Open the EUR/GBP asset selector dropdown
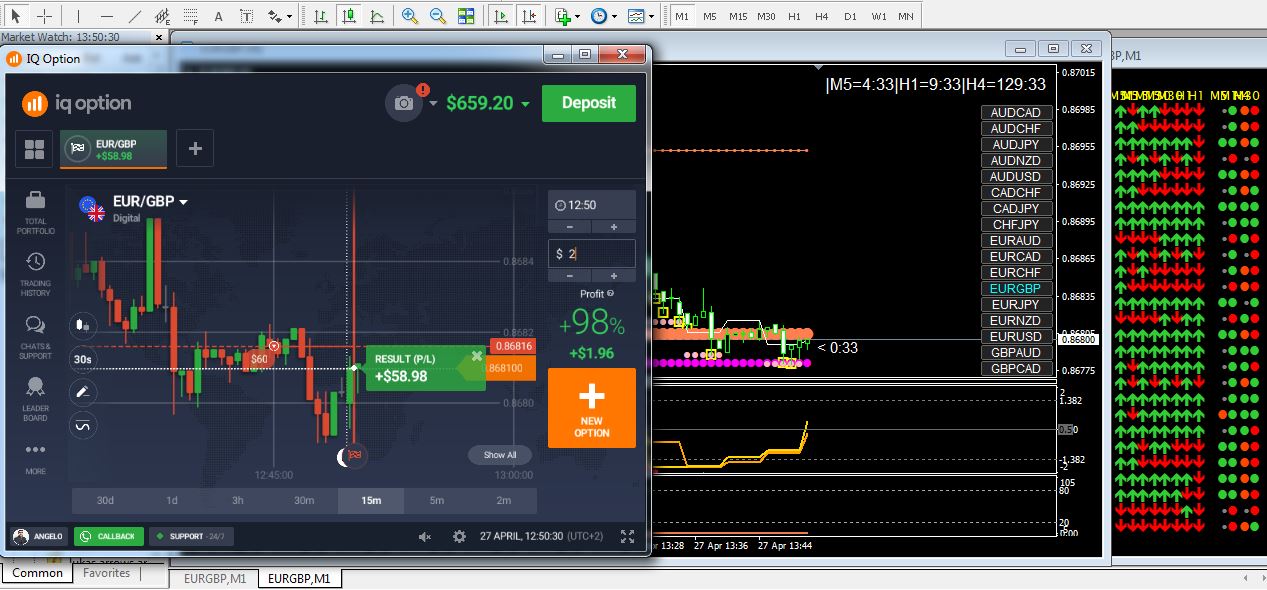 (x=150, y=202)
